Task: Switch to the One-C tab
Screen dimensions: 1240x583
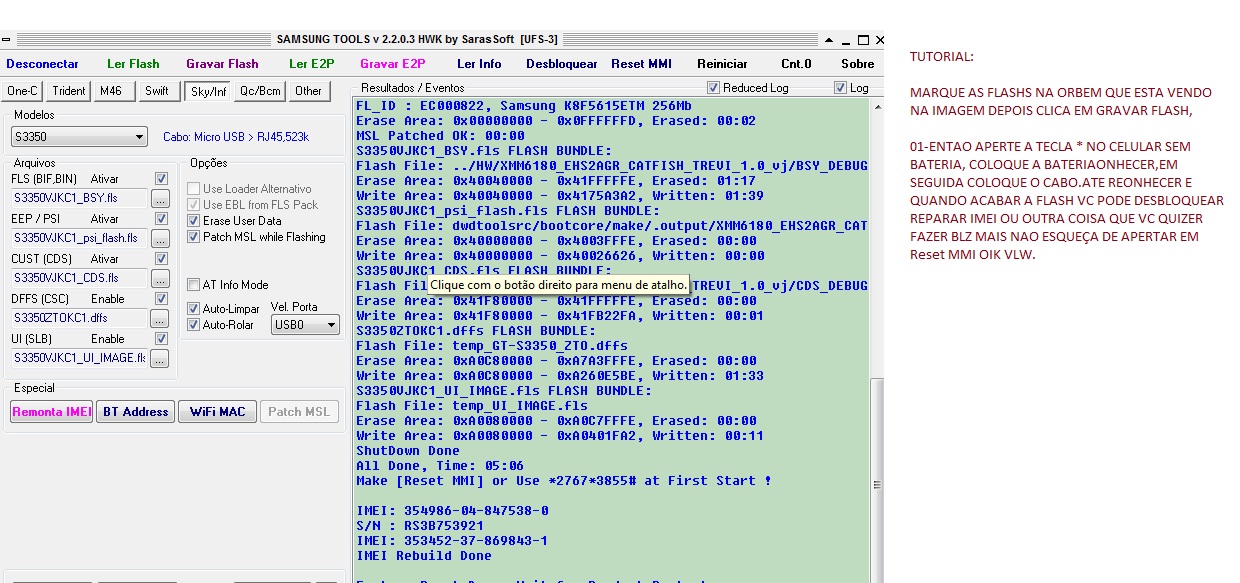Action: click(22, 91)
